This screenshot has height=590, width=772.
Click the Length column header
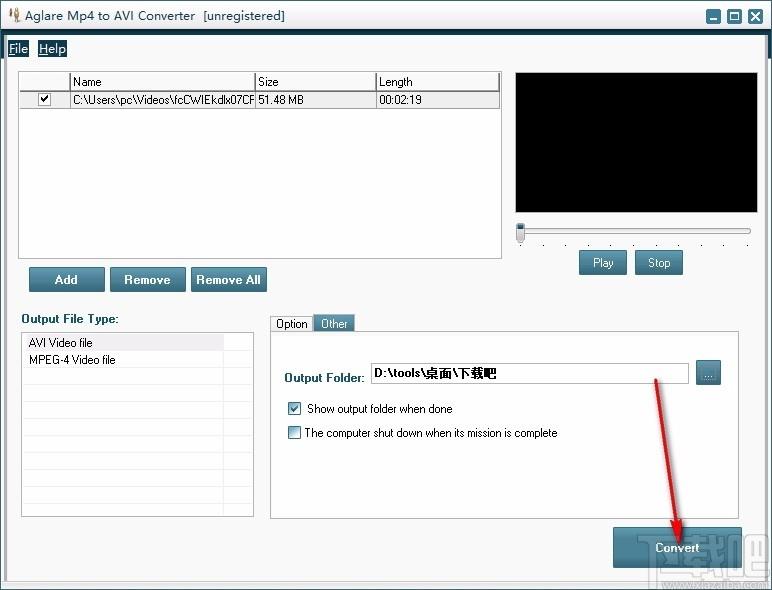438,82
